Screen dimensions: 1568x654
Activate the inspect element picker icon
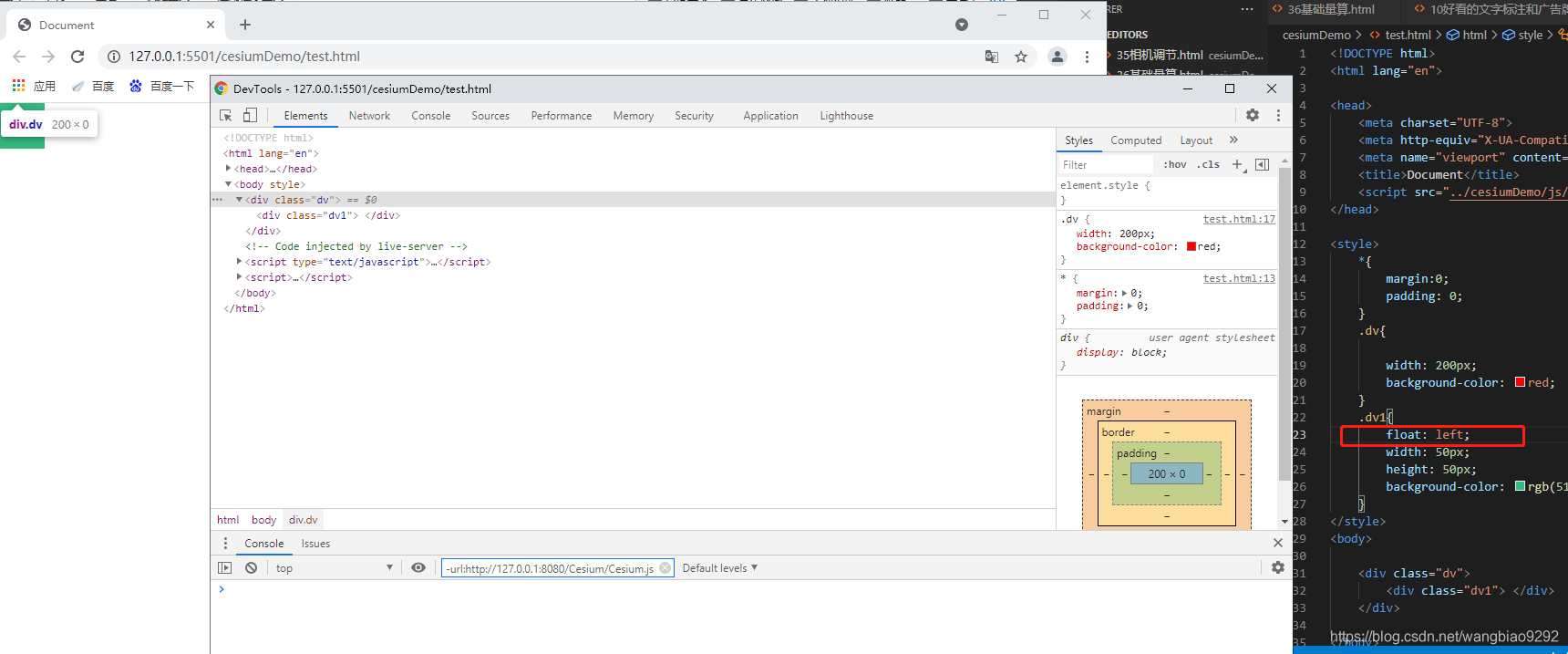pyautogui.click(x=226, y=116)
